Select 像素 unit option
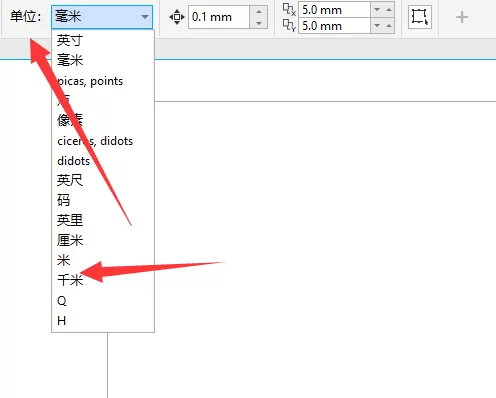 103,120
